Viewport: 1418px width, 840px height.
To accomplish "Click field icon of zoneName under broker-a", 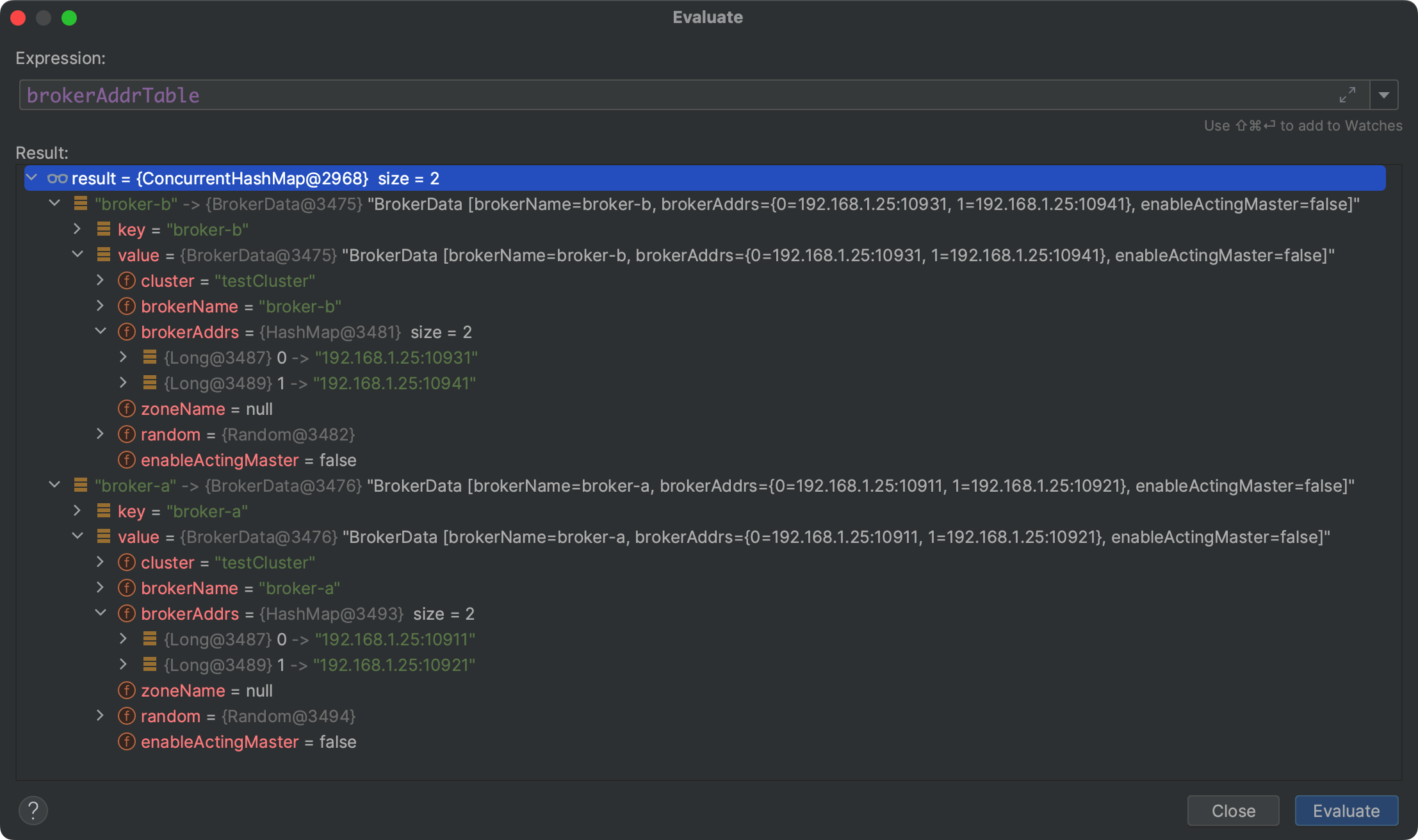I will click(127, 690).
